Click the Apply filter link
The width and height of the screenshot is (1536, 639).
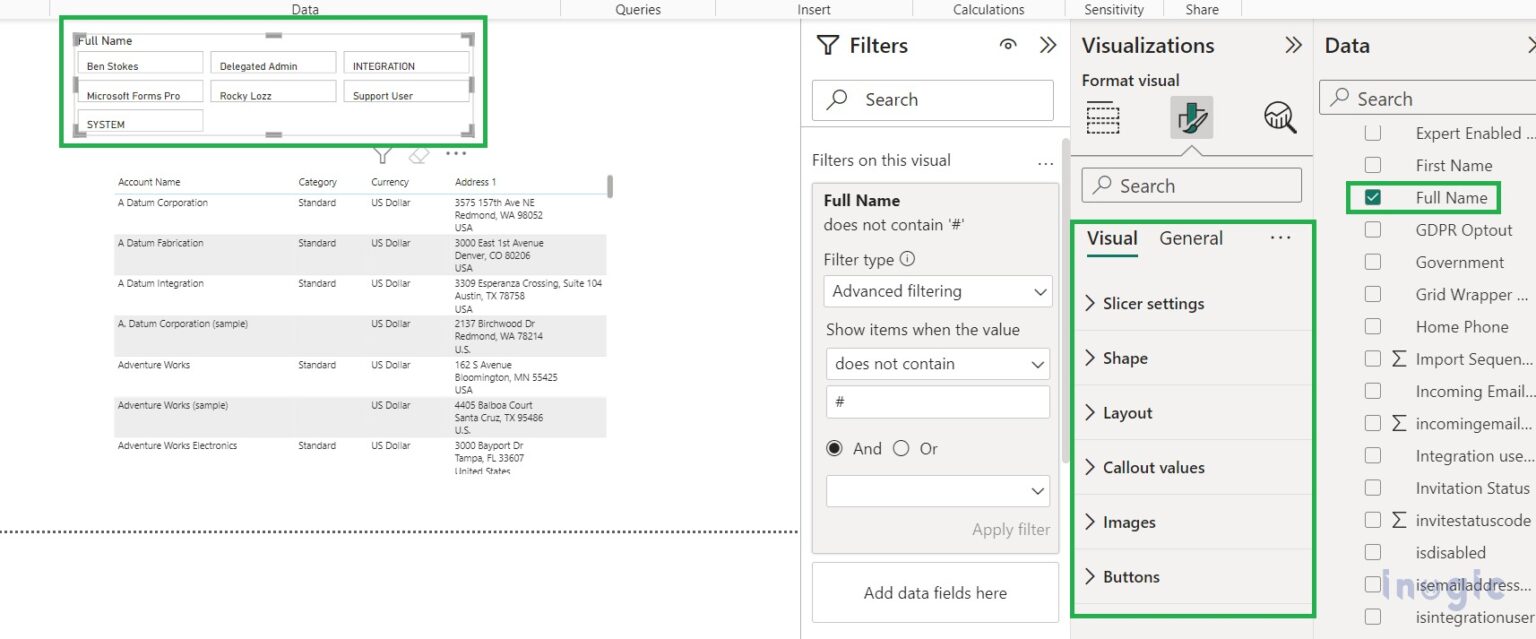[1010, 530]
